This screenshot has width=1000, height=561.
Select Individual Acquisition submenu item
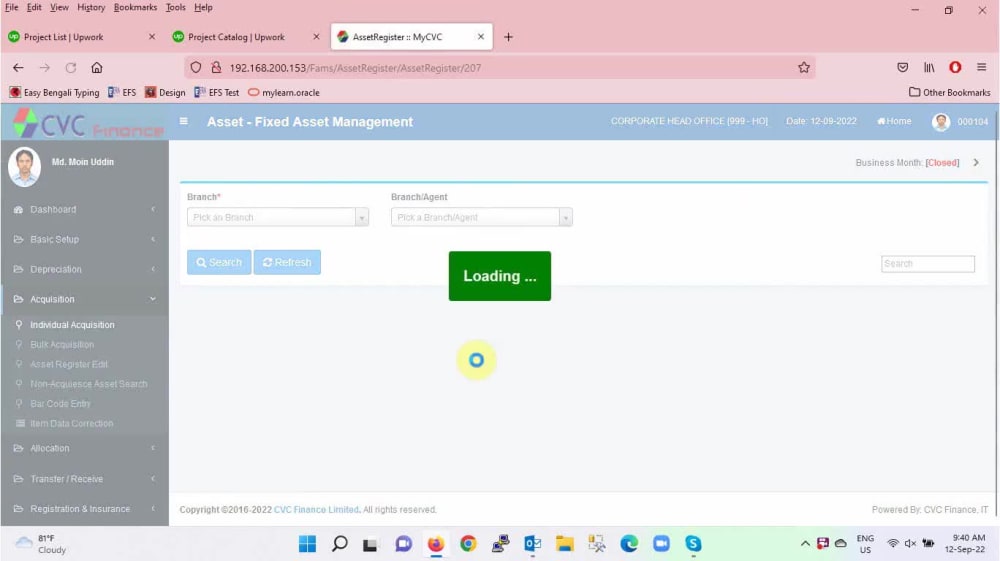[x=72, y=325]
